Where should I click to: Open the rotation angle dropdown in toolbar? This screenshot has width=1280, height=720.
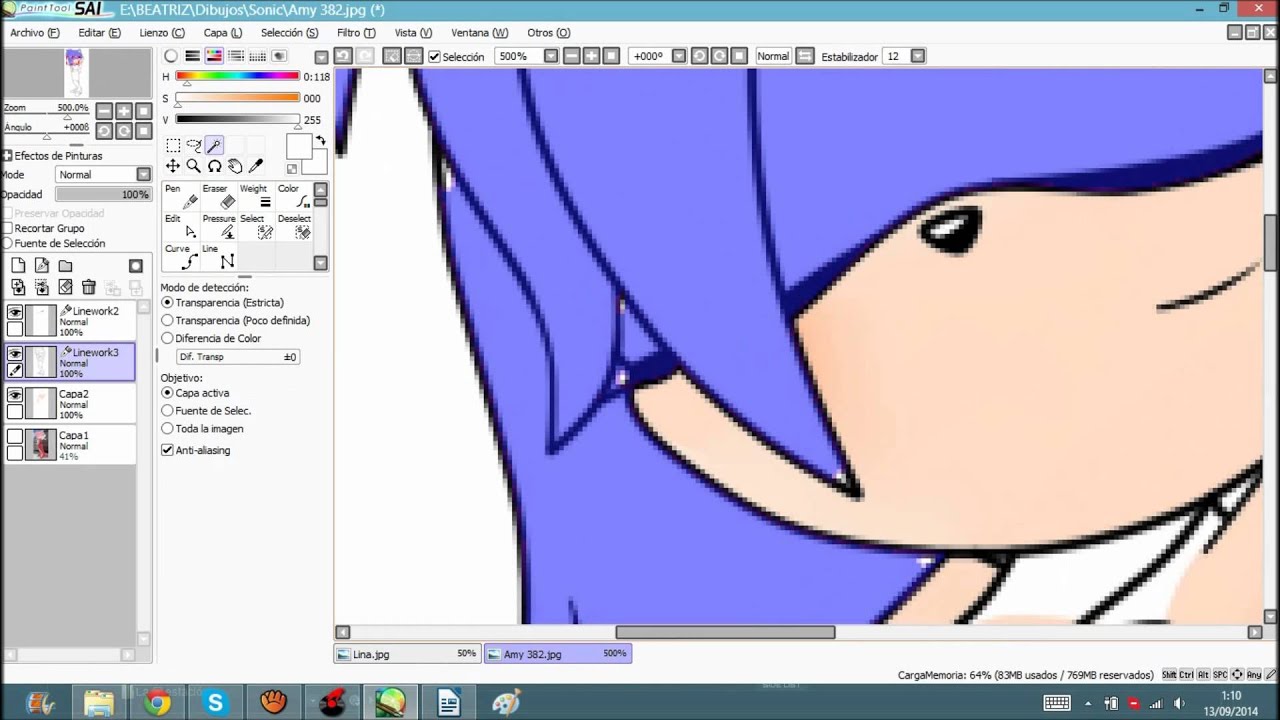(x=679, y=56)
